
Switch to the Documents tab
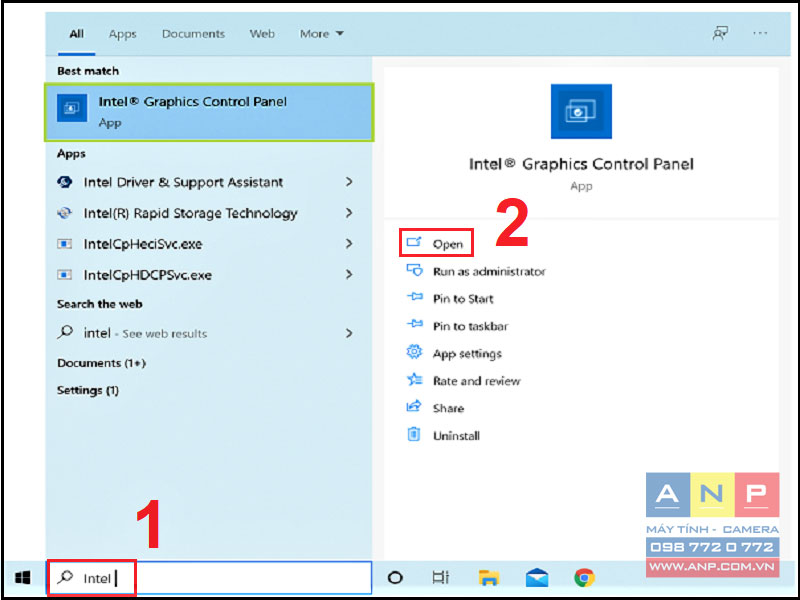193,34
